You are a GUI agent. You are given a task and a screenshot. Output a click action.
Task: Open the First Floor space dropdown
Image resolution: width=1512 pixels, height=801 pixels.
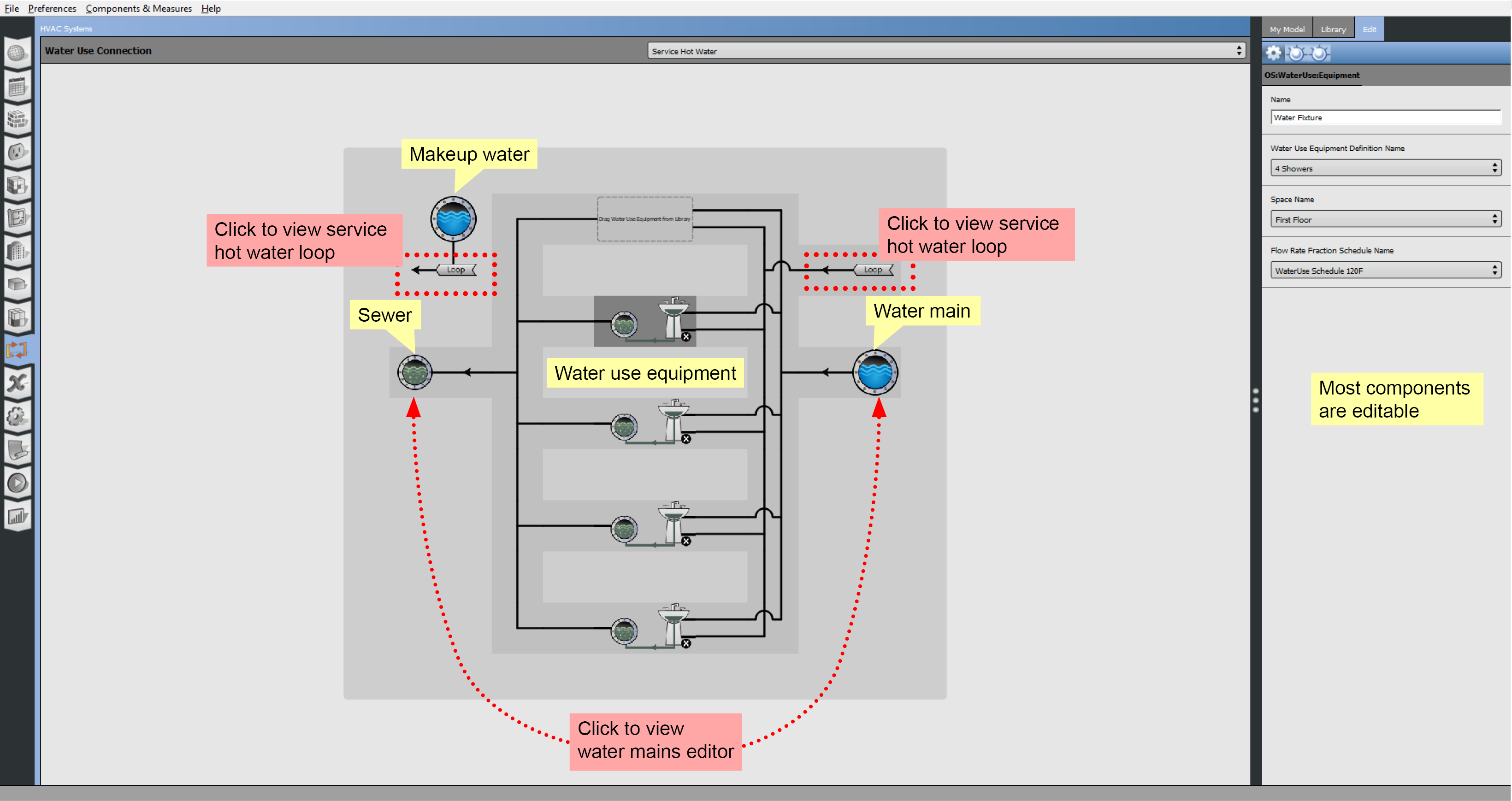tap(1385, 219)
